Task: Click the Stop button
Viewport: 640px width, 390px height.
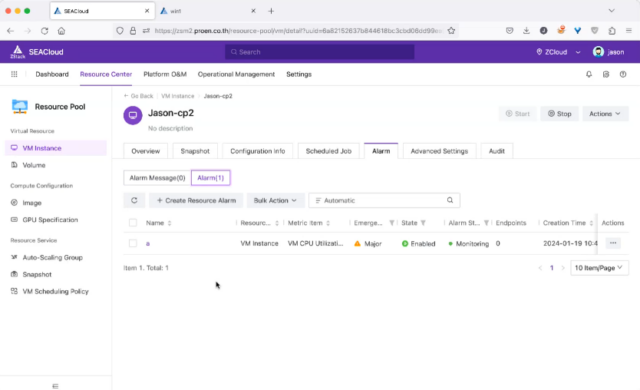Action: tap(560, 114)
